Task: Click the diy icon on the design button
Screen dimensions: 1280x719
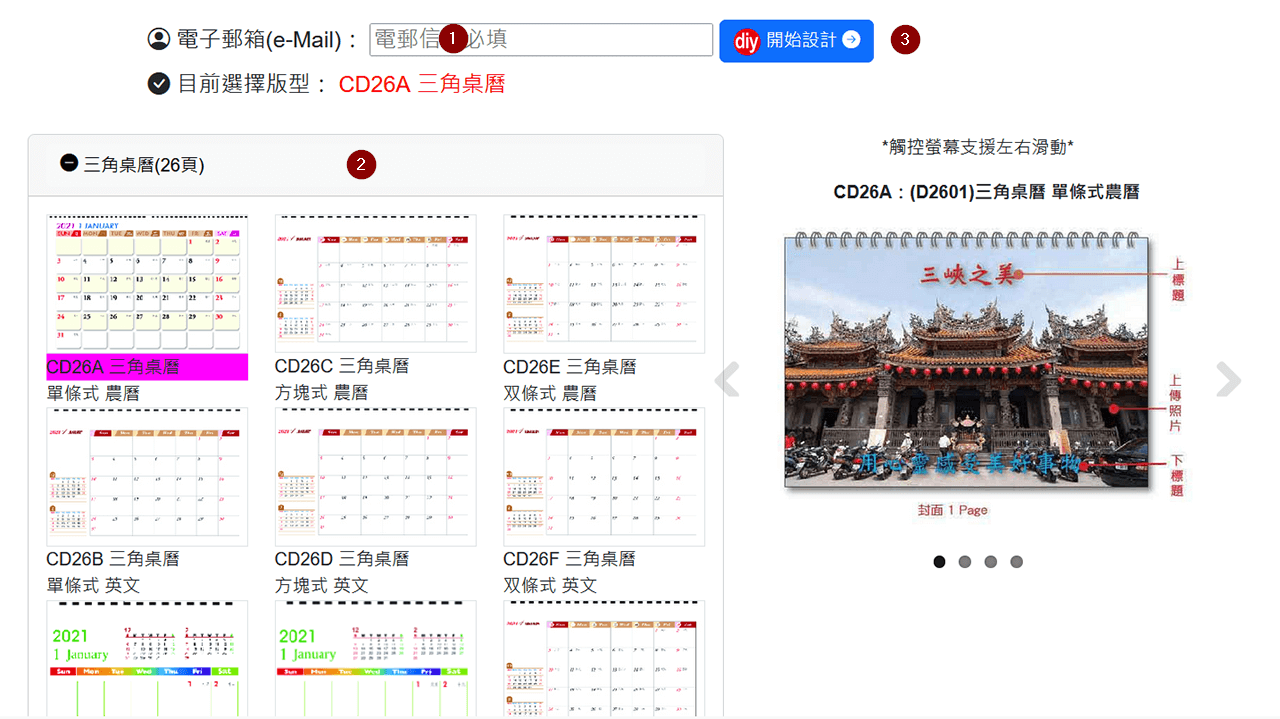Action: tap(748, 41)
